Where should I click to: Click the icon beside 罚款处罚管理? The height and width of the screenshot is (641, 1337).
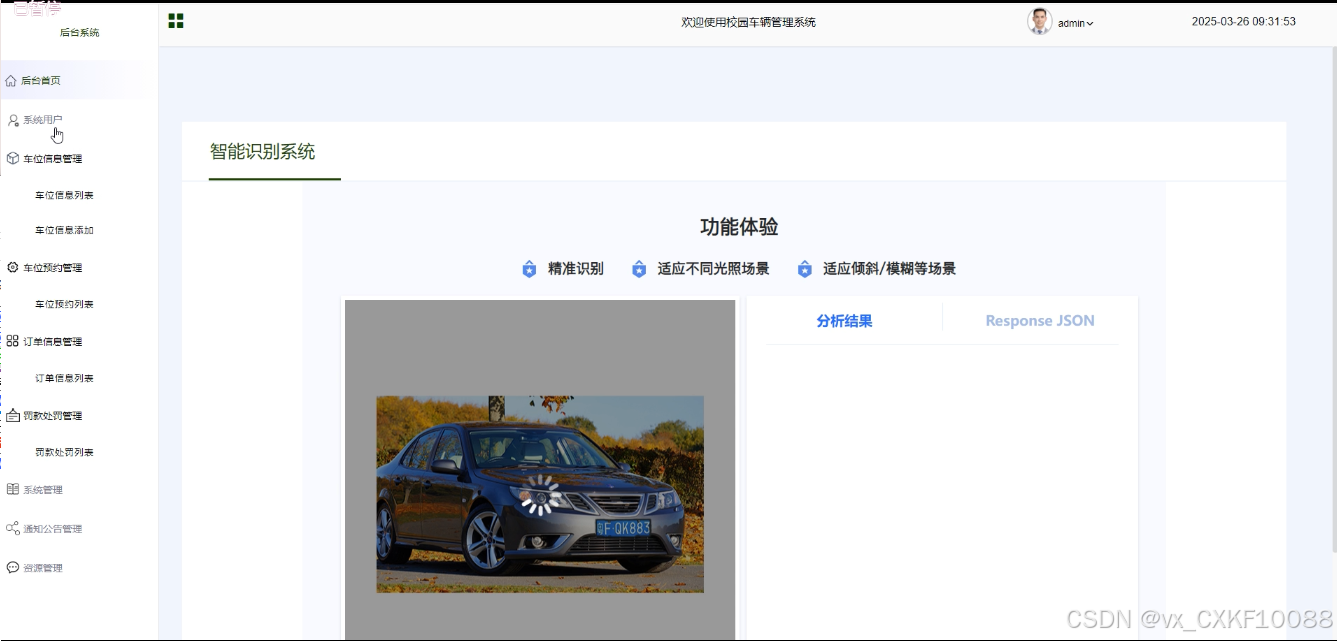click(x=12, y=415)
